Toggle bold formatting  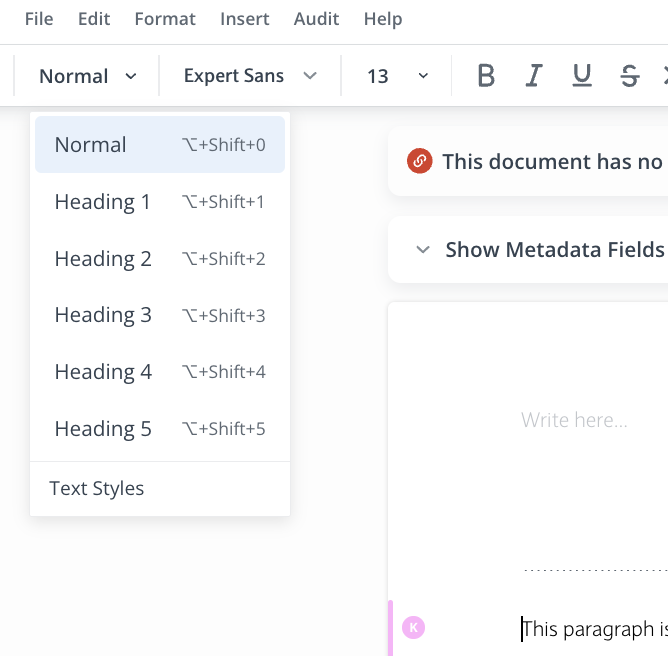pyautogui.click(x=486, y=75)
